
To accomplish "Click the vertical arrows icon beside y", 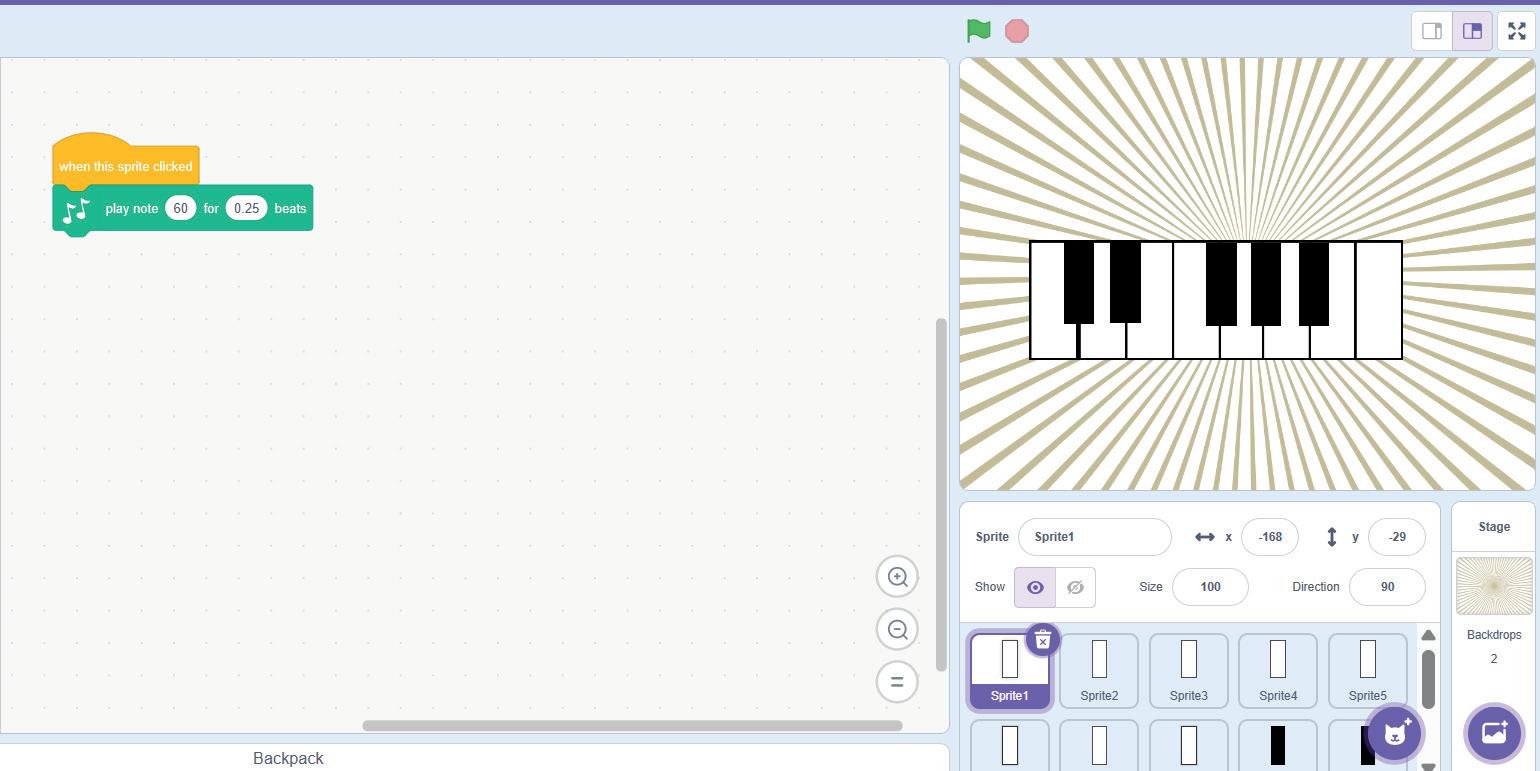I will tap(1332, 537).
